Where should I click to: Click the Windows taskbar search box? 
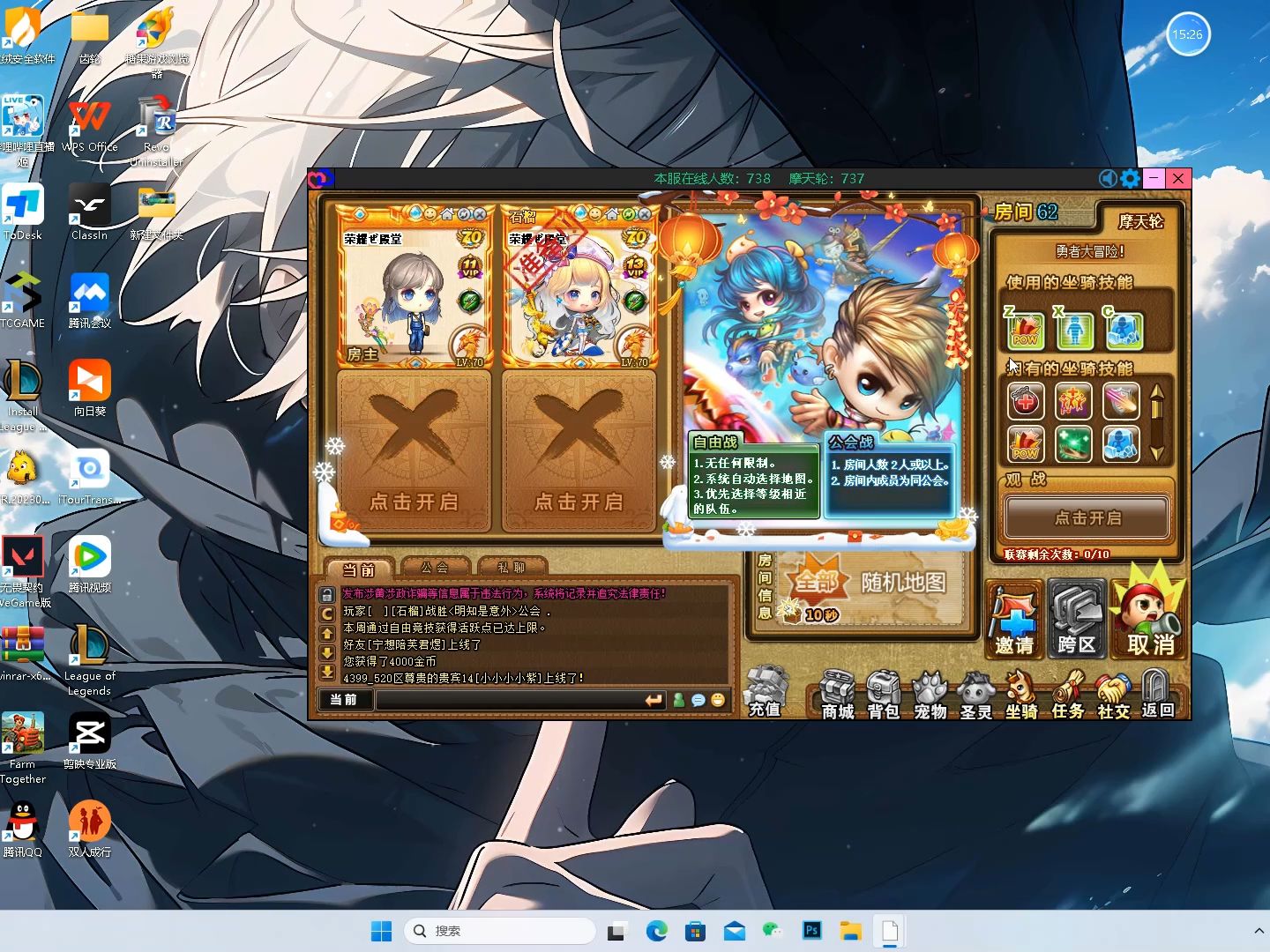(x=499, y=931)
